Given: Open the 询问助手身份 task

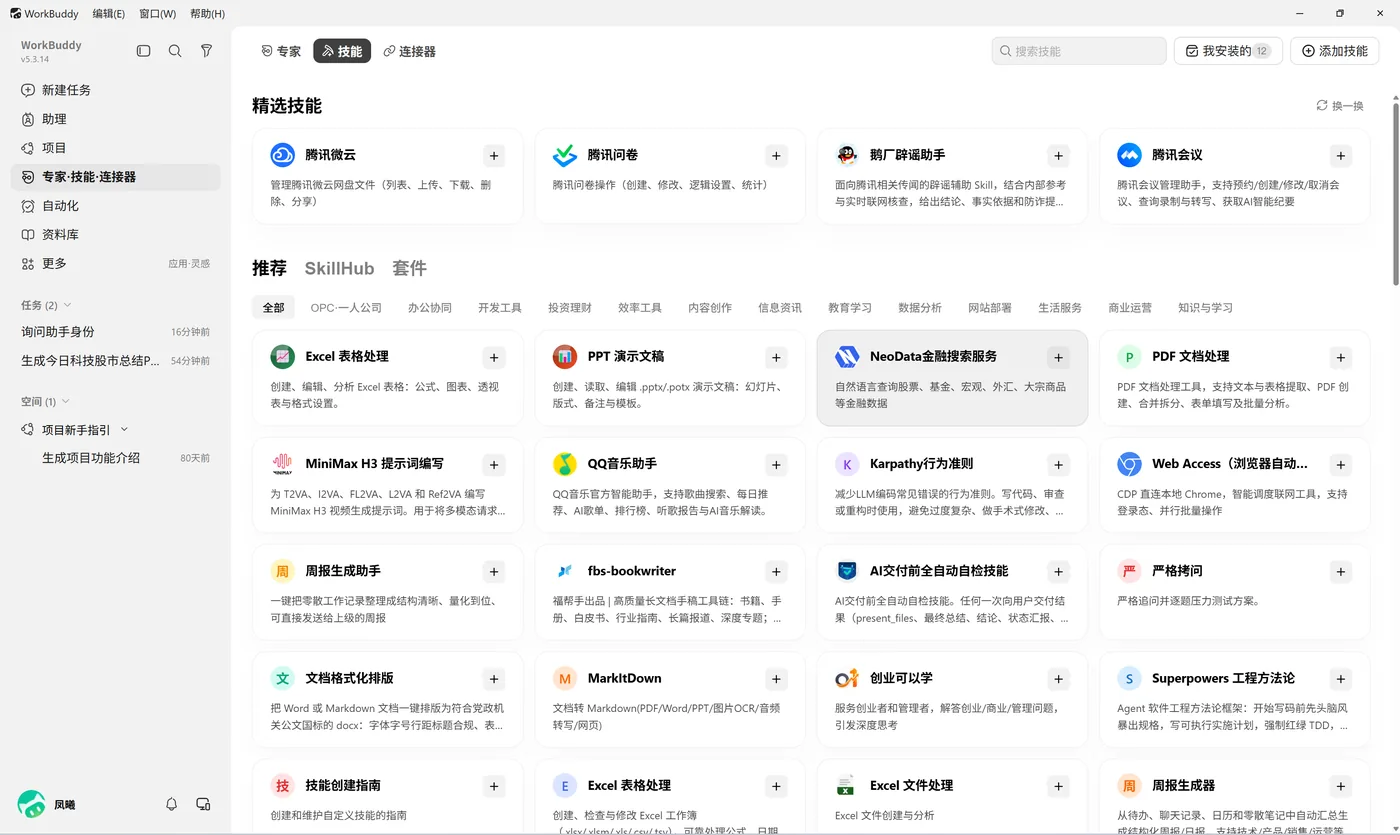Looking at the screenshot, I should (x=116, y=332).
